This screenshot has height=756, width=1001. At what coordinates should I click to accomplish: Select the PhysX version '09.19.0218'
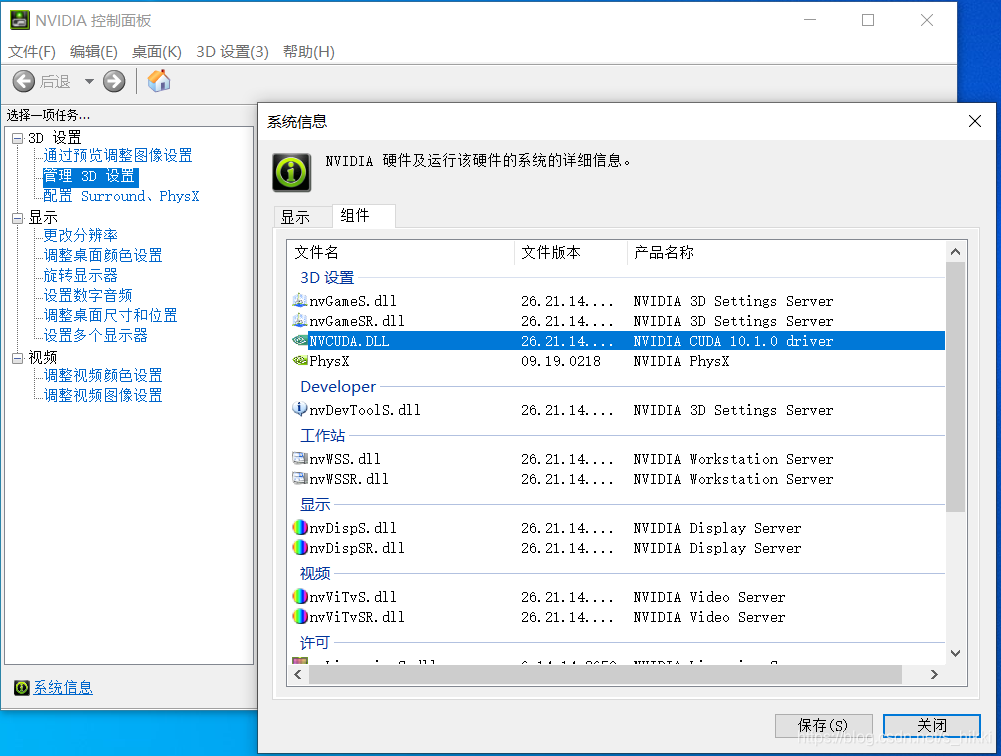coord(561,361)
